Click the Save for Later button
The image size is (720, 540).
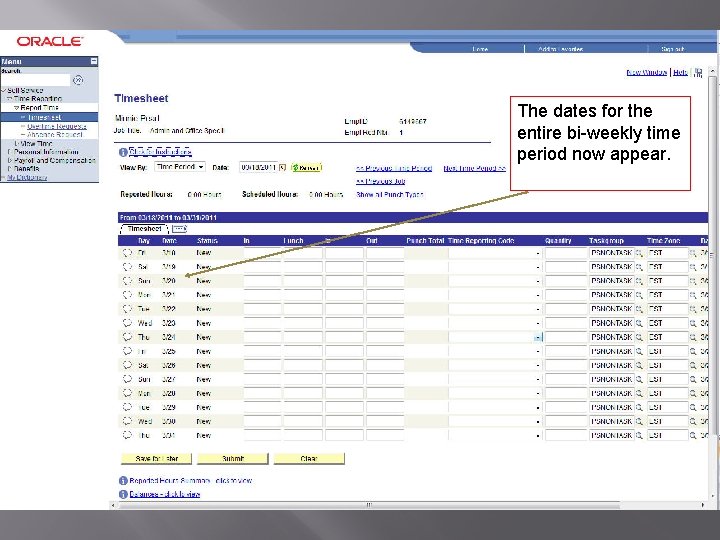pyautogui.click(x=157, y=458)
